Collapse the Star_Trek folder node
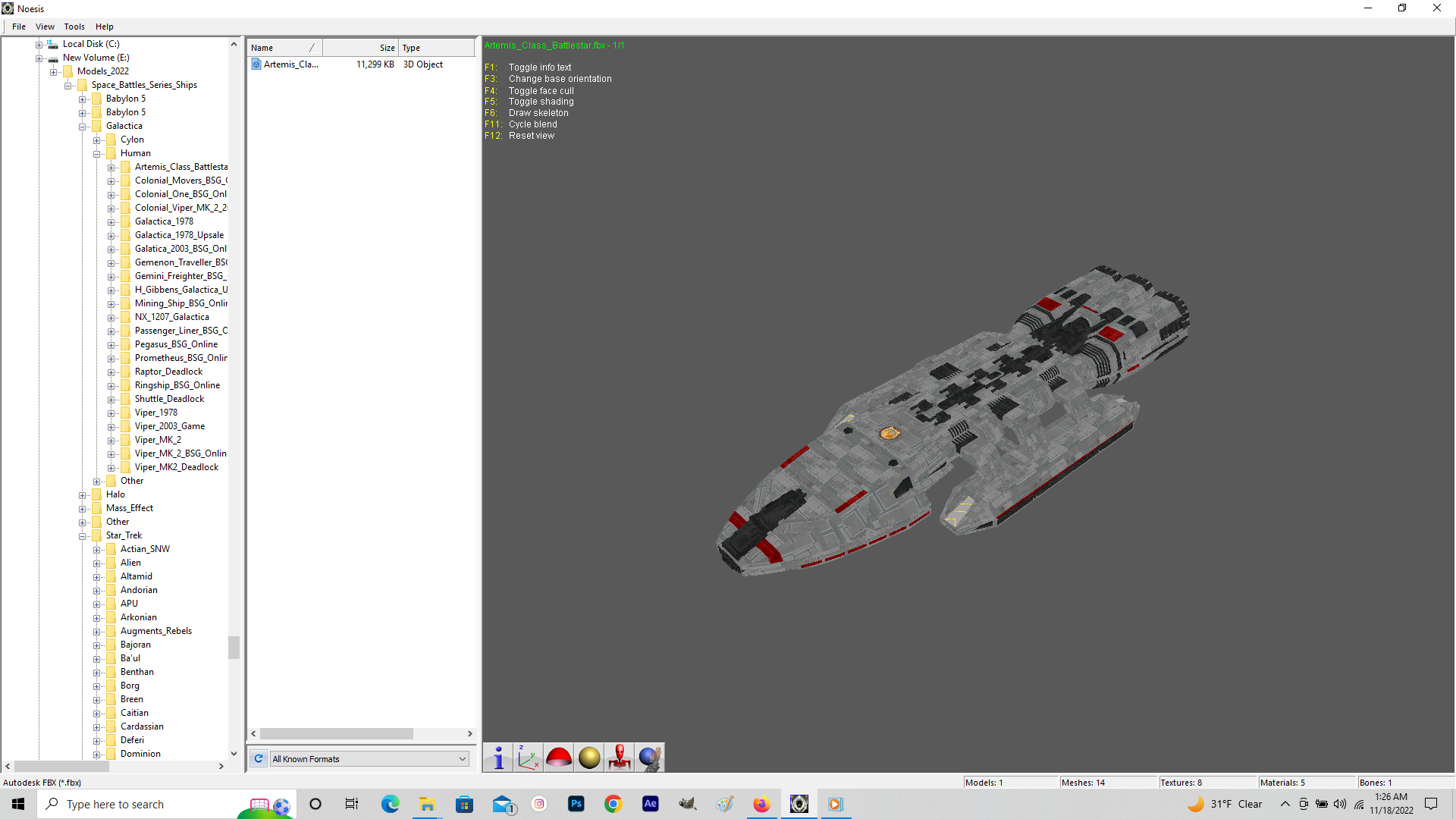Screen dimensions: 1456x819 tap(83, 536)
